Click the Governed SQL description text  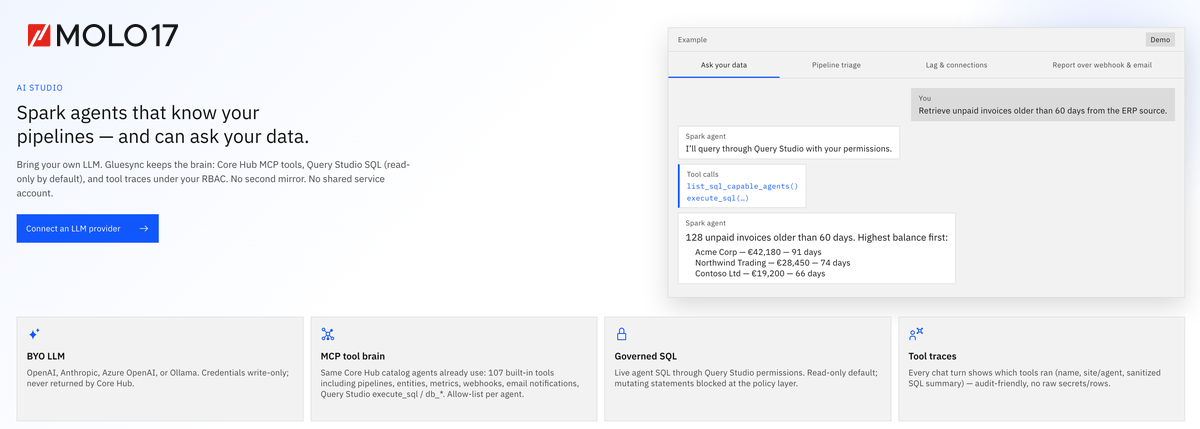[746, 378]
